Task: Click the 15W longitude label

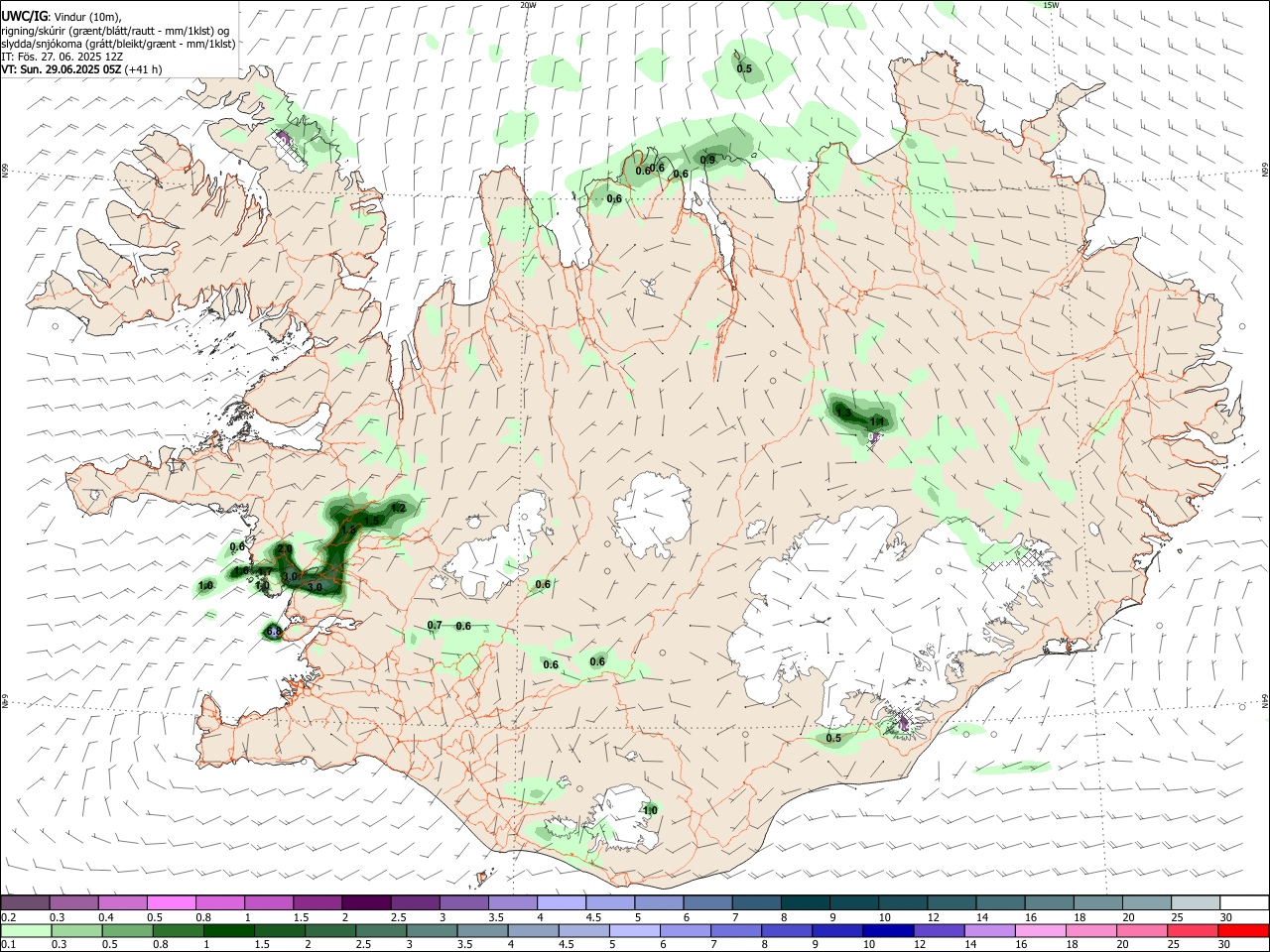Action: (x=1051, y=5)
